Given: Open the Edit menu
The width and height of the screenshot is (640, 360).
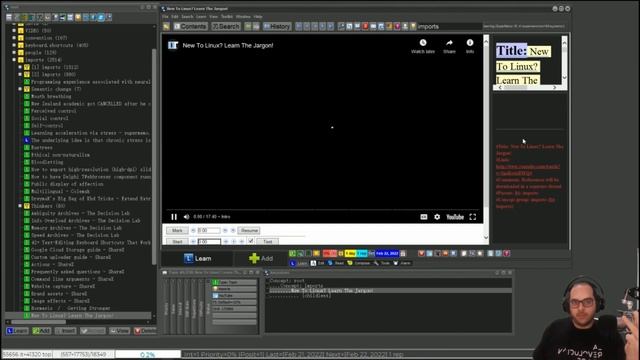Looking at the screenshot, I should (175, 17).
